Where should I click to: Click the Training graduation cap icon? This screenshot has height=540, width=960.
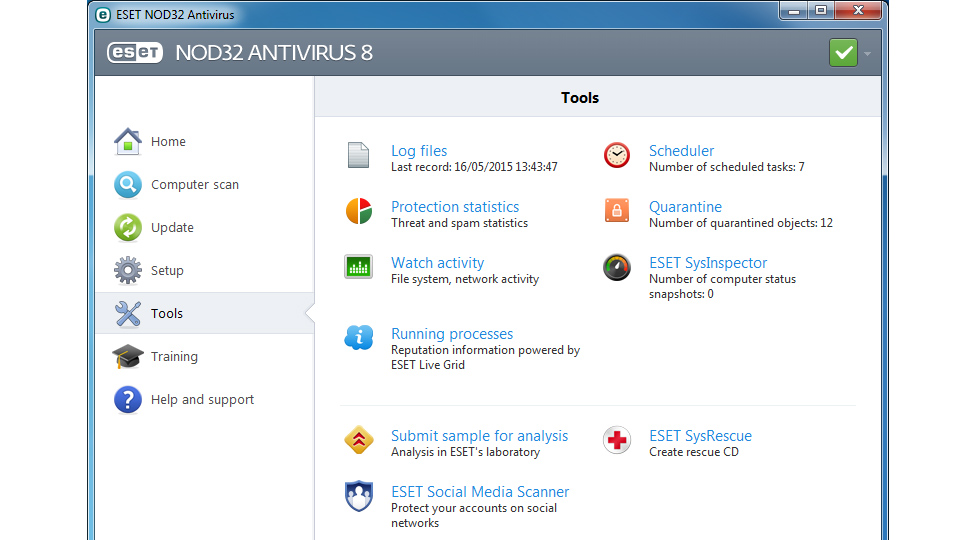(x=127, y=356)
